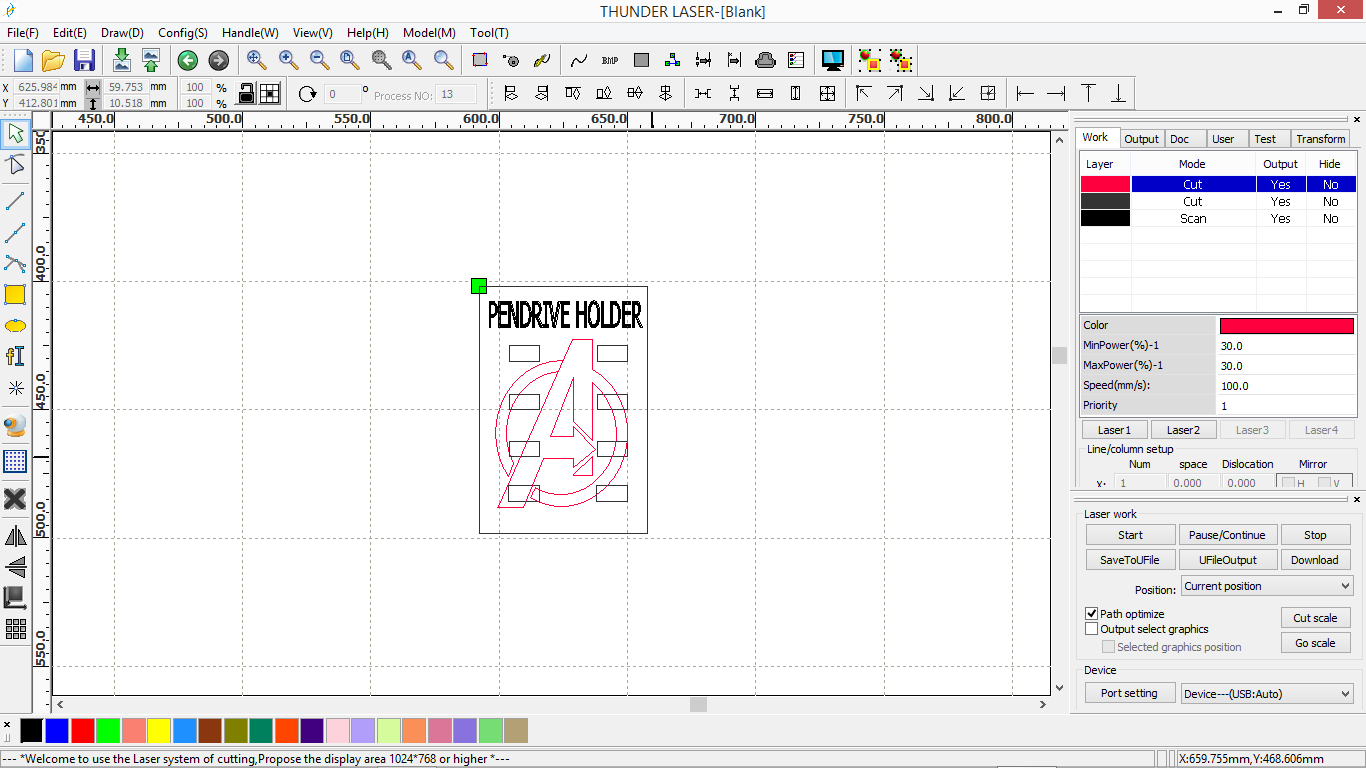Click the vertical mirror tool
This screenshot has width=1366, height=768.
[15, 567]
